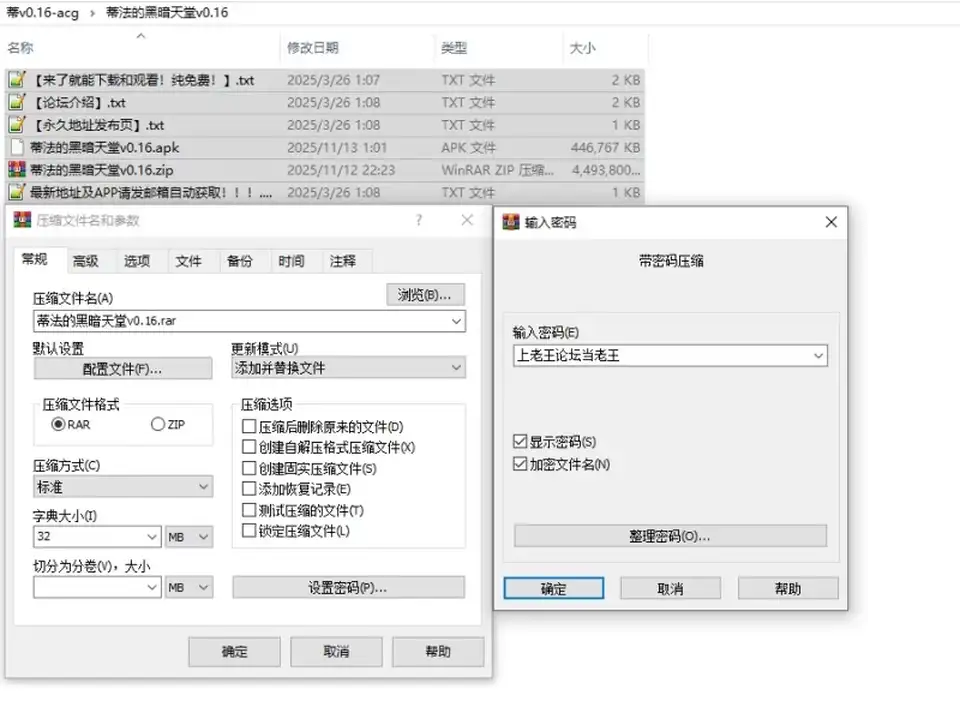Close the 压缩文件名和参数 dialog
This screenshot has height=713, width=960.
467,220
